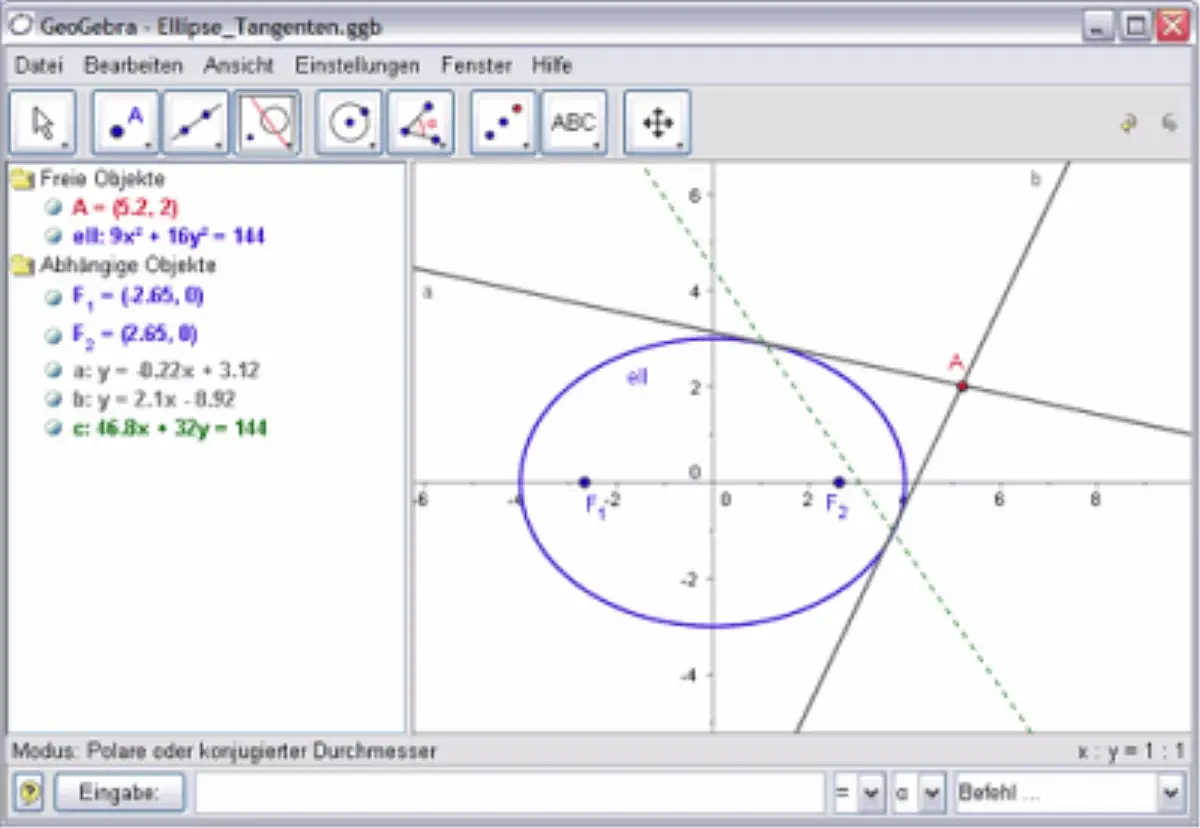Open the Ansicht menu
The height and width of the screenshot is (828, 1200).
pyautogui.click(x=238, y=66)
